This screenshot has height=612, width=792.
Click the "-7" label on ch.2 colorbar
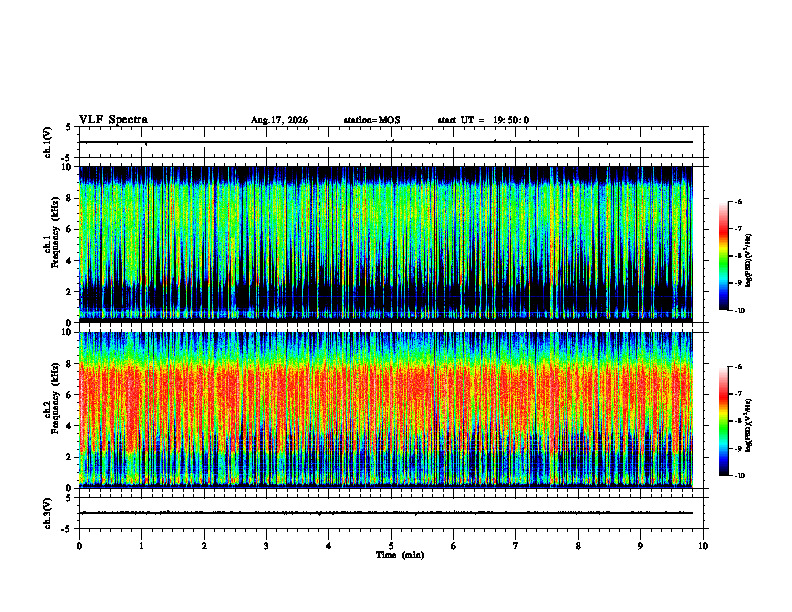coord(738,394)
